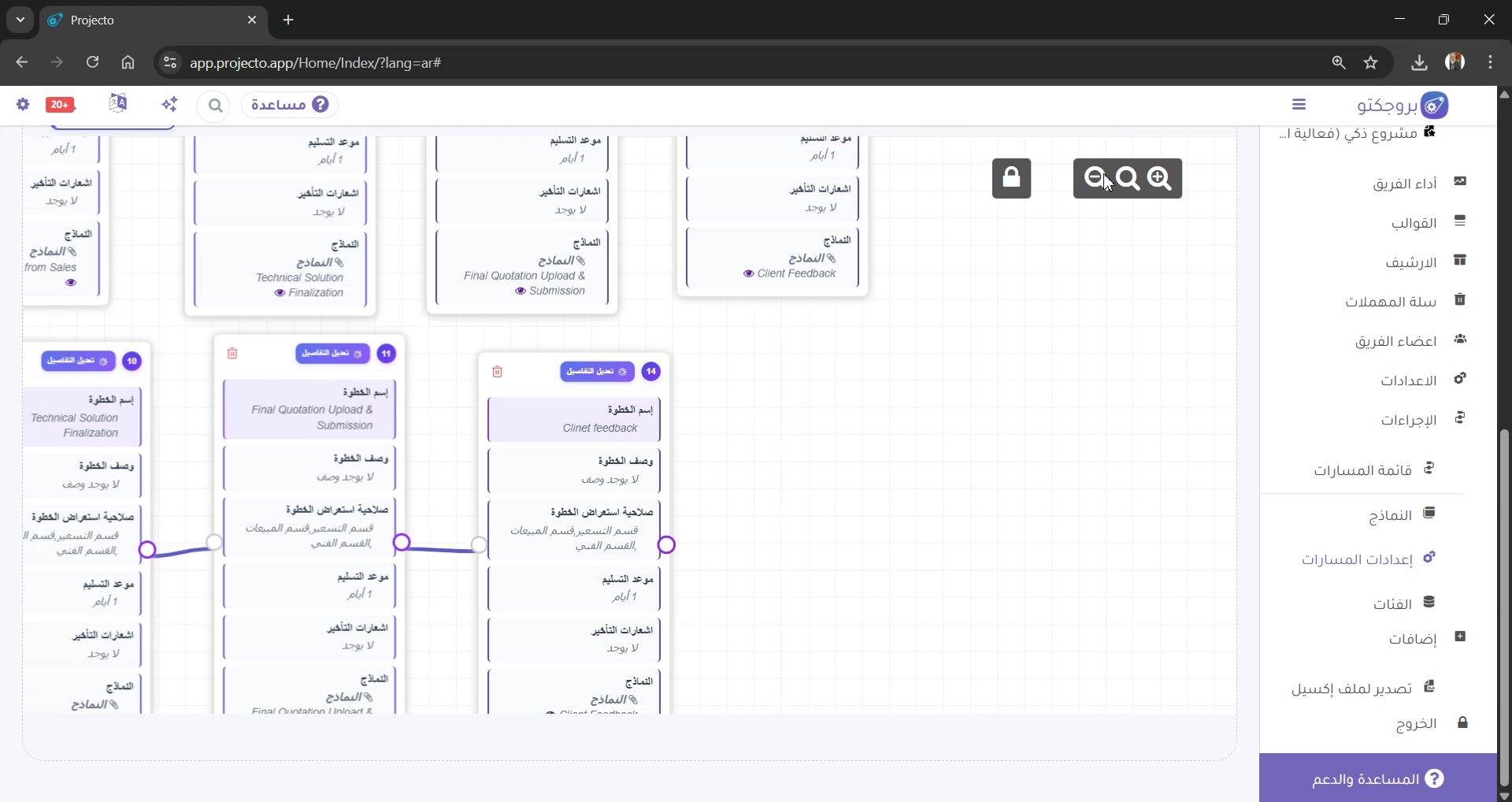
Task: Click the AI sparkle icon in toolbar
Action: pos(169,104)
